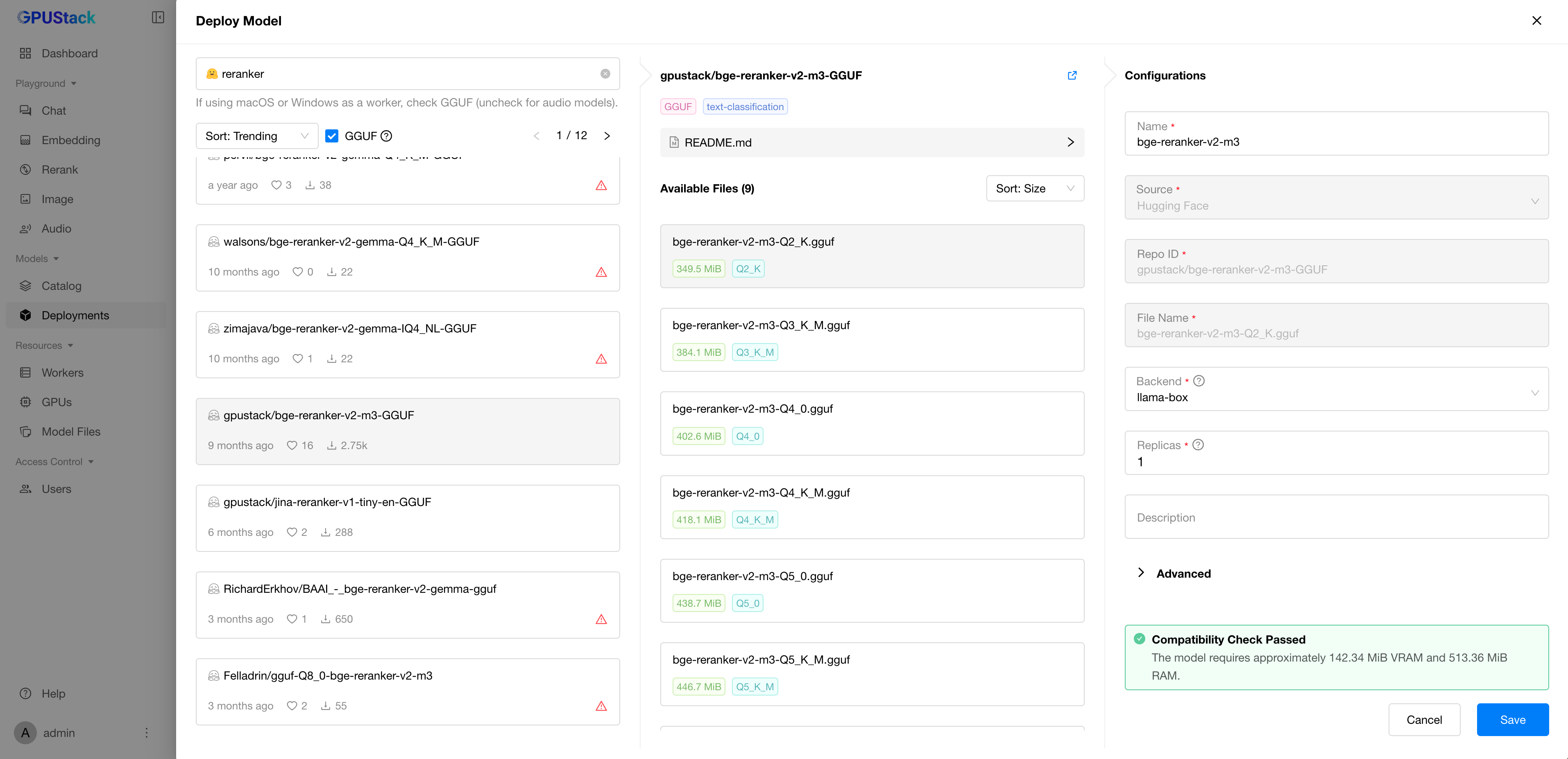The width and height of the screenshot is (1568, 759).
Task: Click the Replicas help icon
Action: pos(1198,445)
